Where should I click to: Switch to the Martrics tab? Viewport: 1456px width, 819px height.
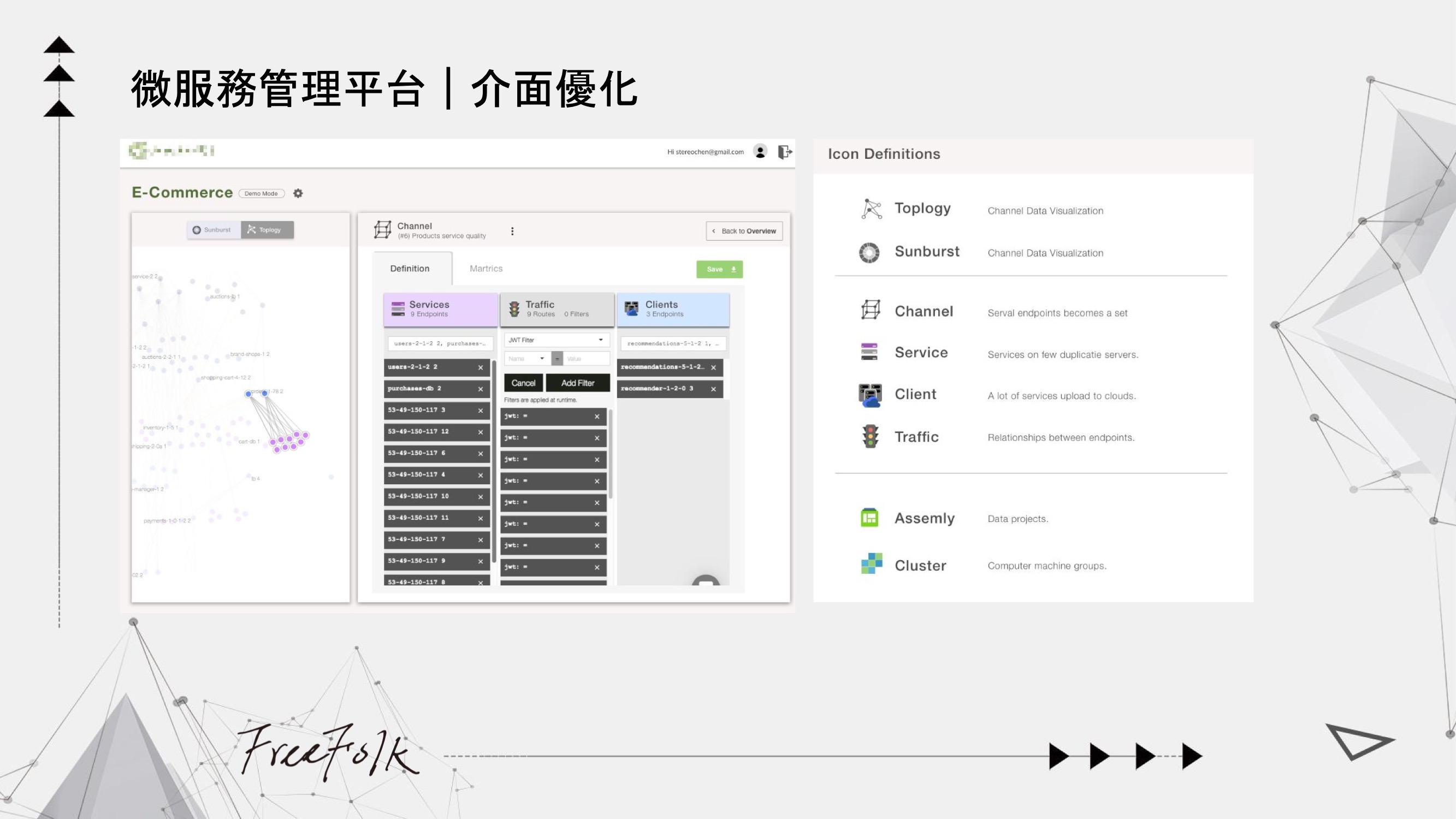(486, 269)
